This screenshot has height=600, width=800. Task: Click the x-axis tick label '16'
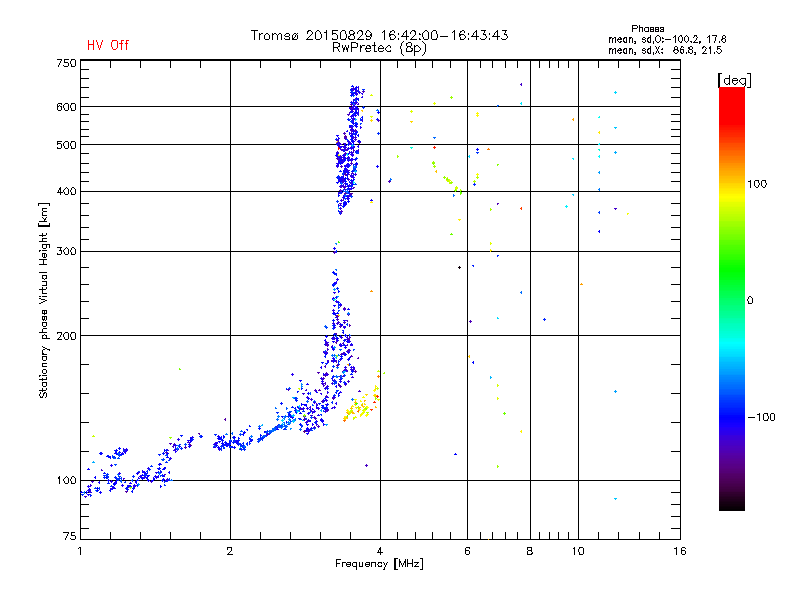pyautogui.click(x=680, y=551)
